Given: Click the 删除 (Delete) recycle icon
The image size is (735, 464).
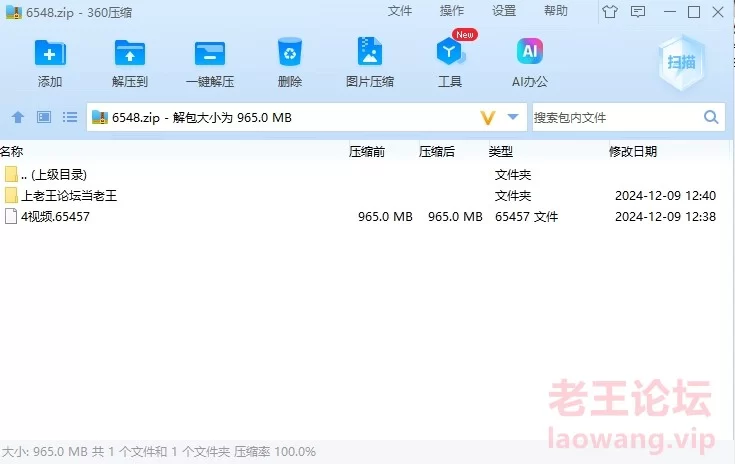Looking at the screenshot, I should click(290, 52).
